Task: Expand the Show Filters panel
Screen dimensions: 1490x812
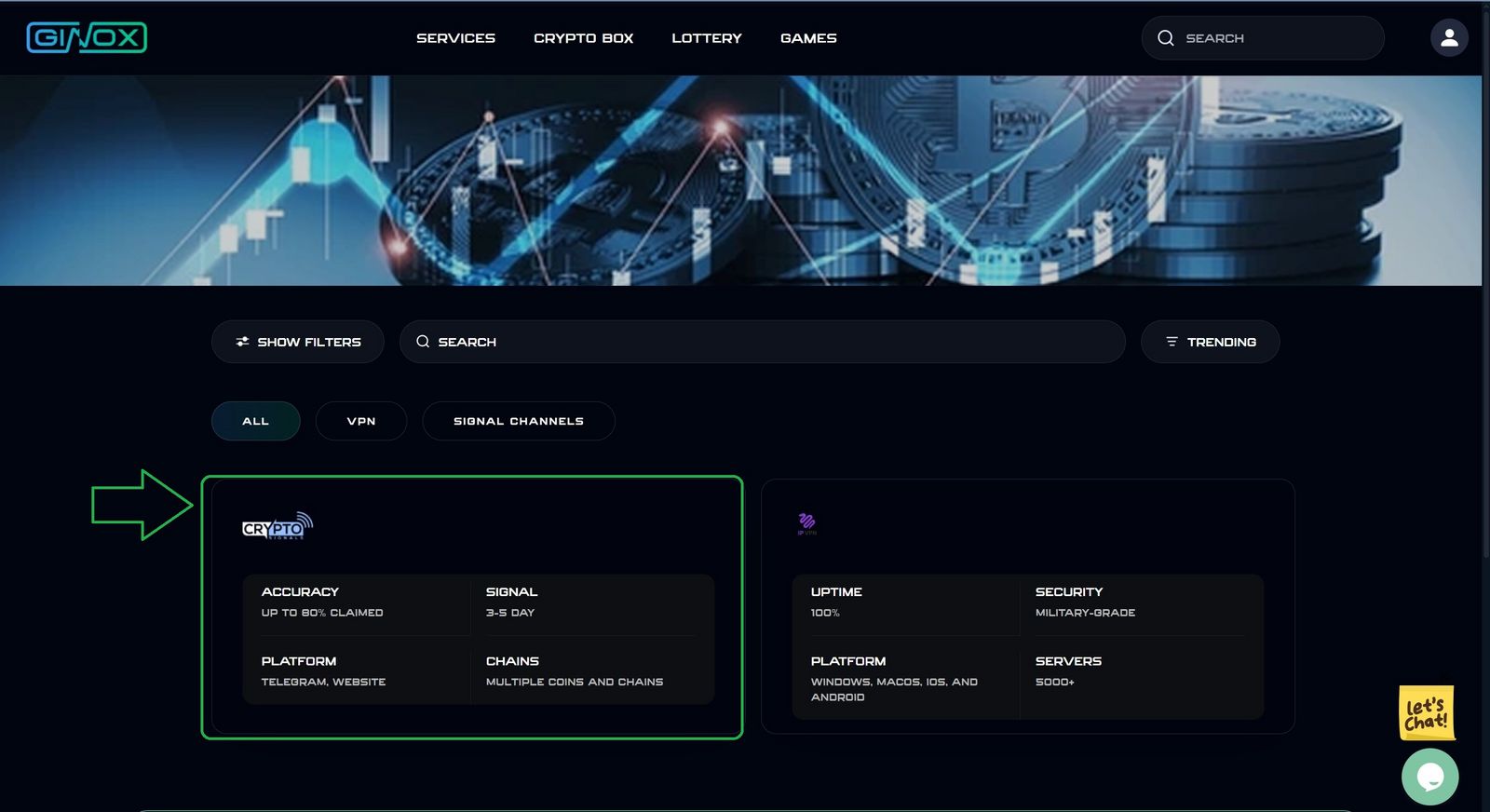Action: coord(298,342)
